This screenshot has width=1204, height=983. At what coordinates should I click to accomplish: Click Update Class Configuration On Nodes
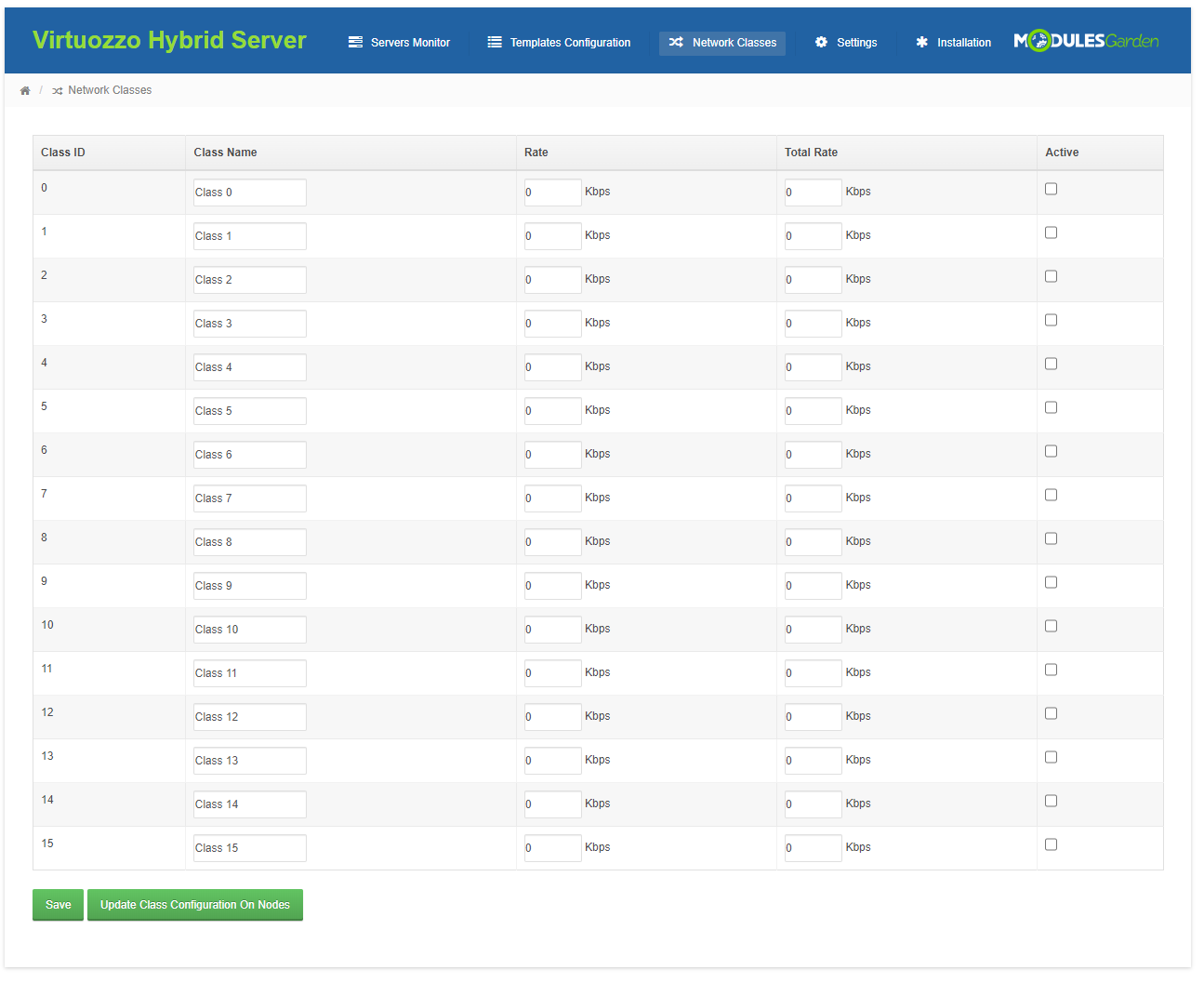tap(195, 905)
